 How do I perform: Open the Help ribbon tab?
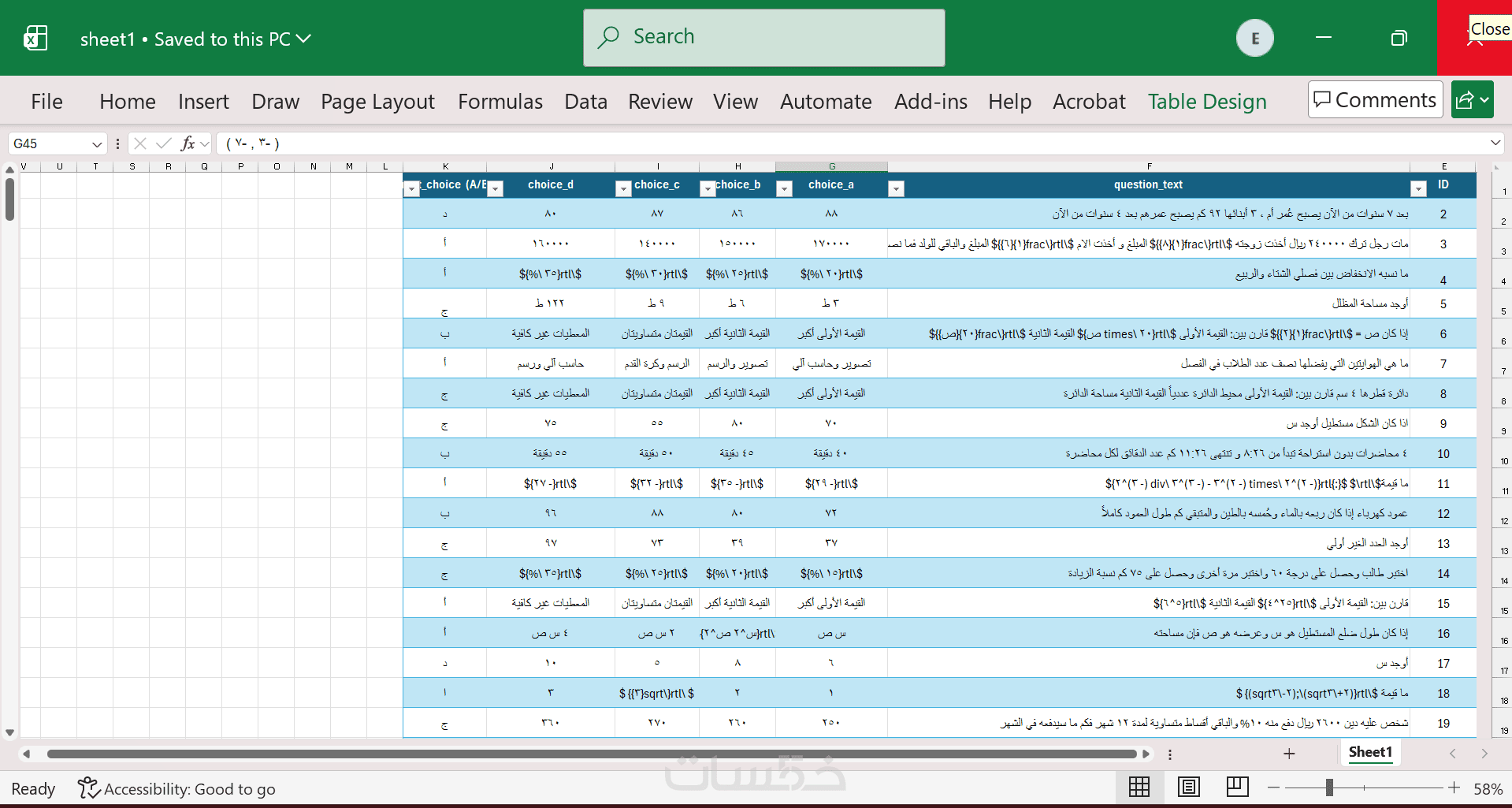(1009, 102)
